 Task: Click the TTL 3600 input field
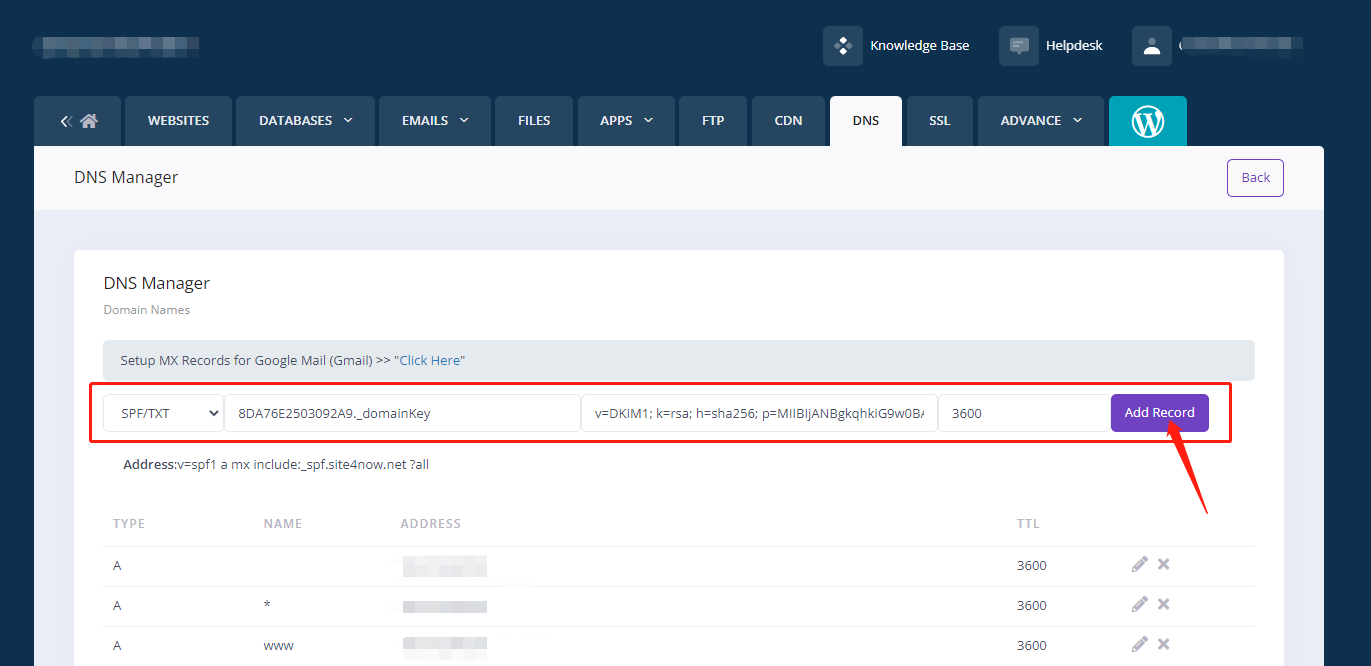1023,413
